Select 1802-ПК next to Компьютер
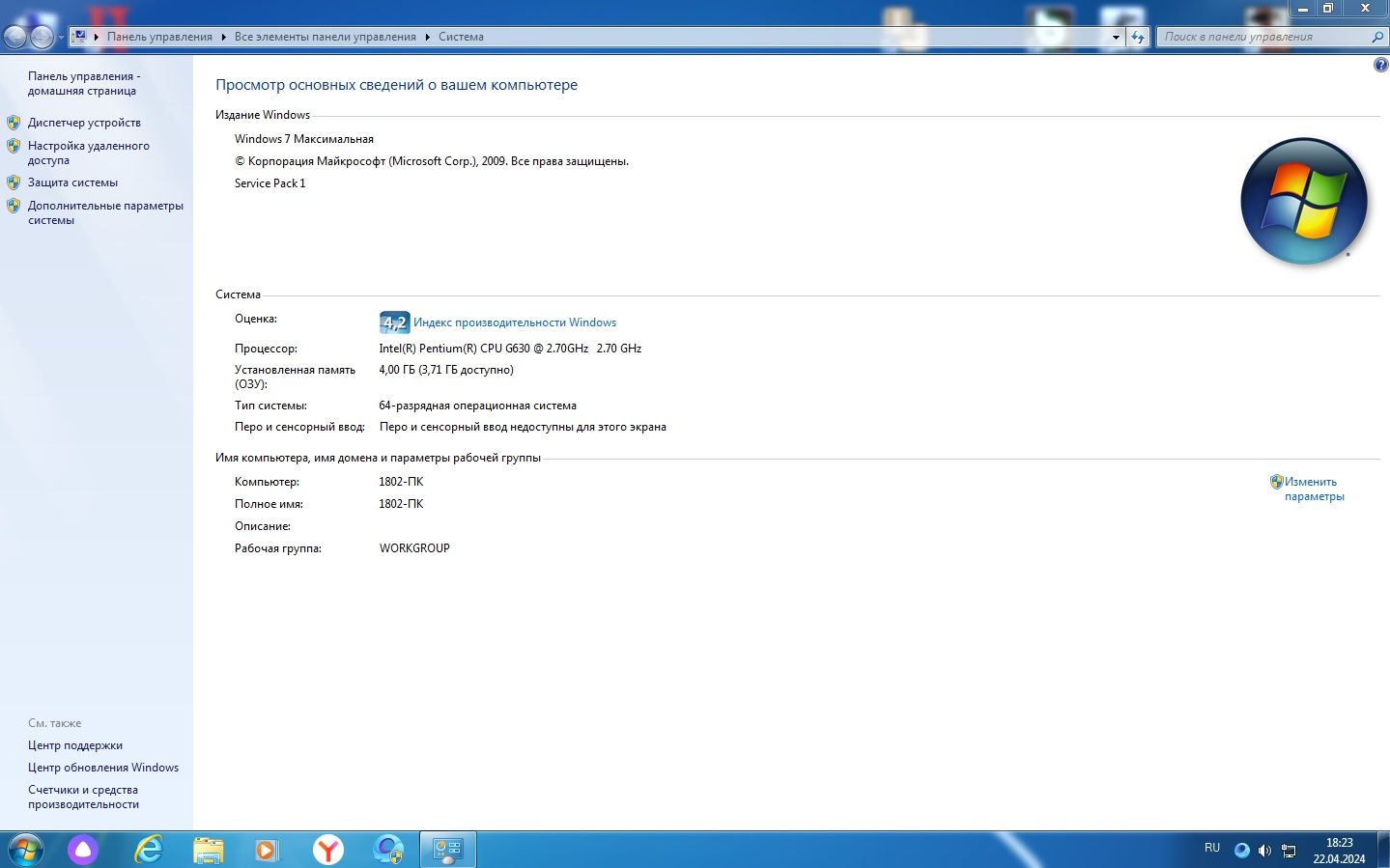This screenshot has width=1390, height=868. [401, 482]
